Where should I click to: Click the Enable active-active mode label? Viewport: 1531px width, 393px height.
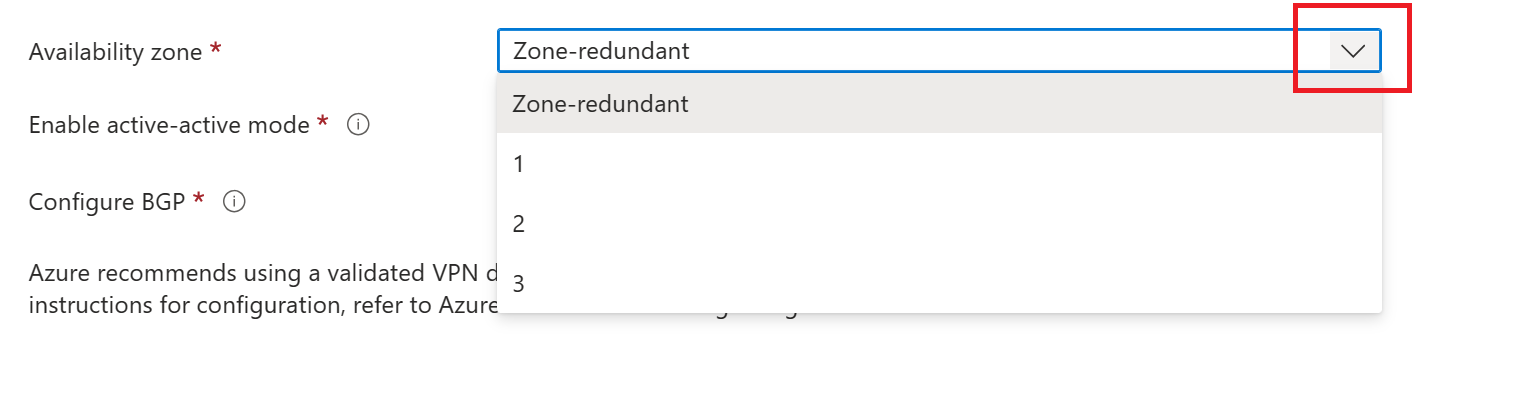169,125
